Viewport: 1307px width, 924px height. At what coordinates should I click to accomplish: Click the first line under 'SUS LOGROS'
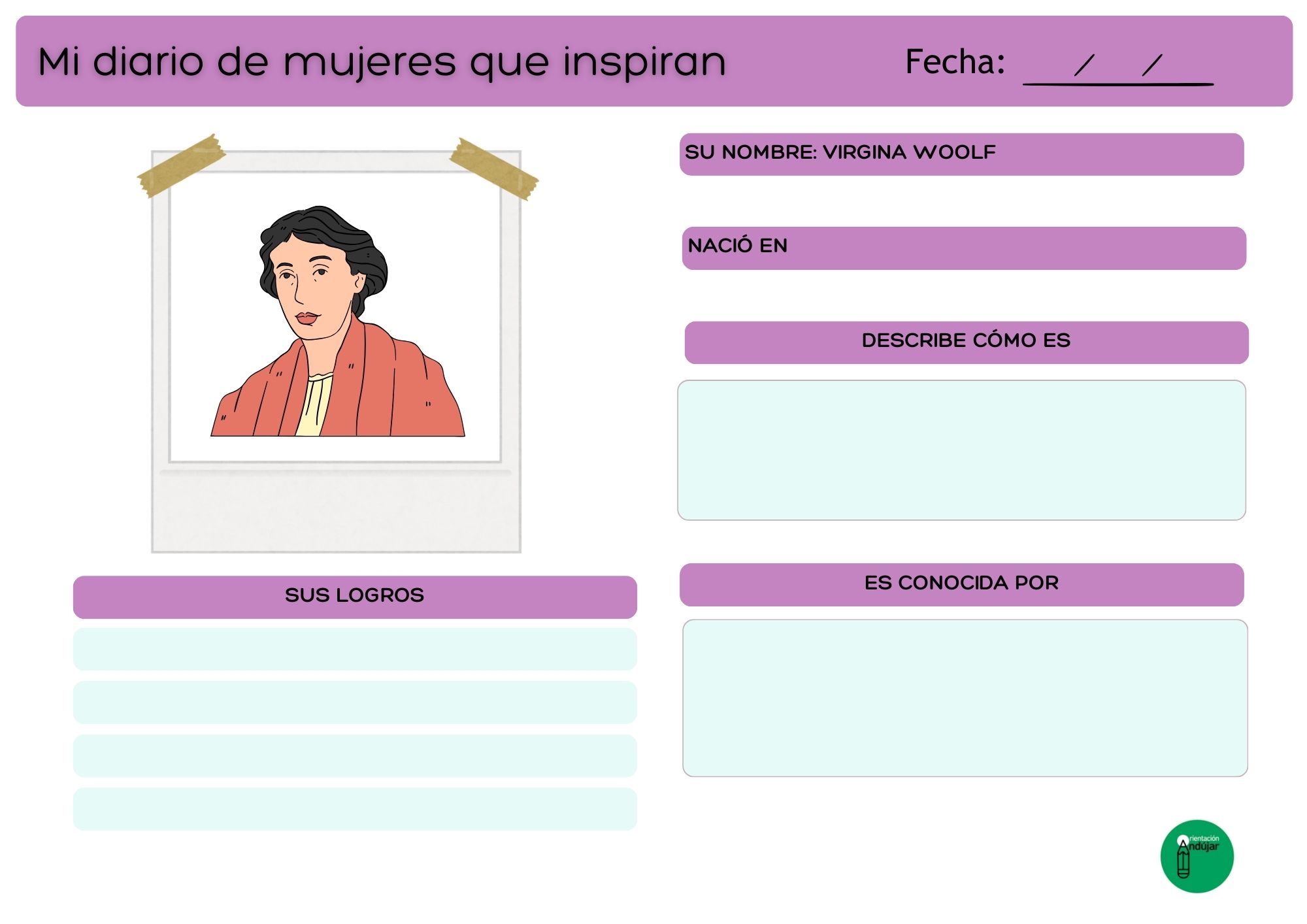[x=355, y=649]
